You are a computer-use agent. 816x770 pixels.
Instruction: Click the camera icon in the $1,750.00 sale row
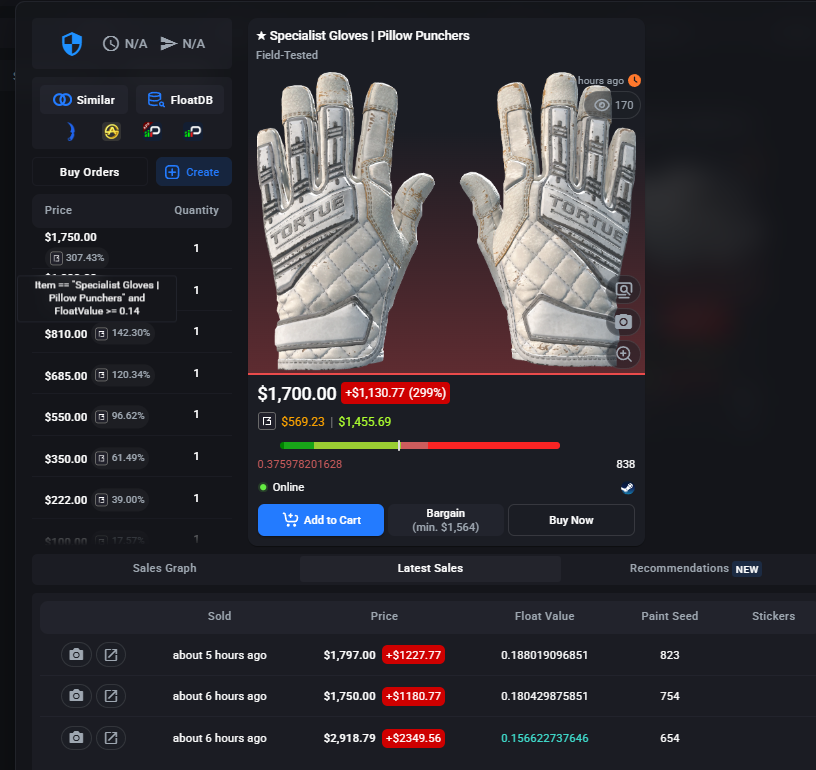click(x=76, y=696)
